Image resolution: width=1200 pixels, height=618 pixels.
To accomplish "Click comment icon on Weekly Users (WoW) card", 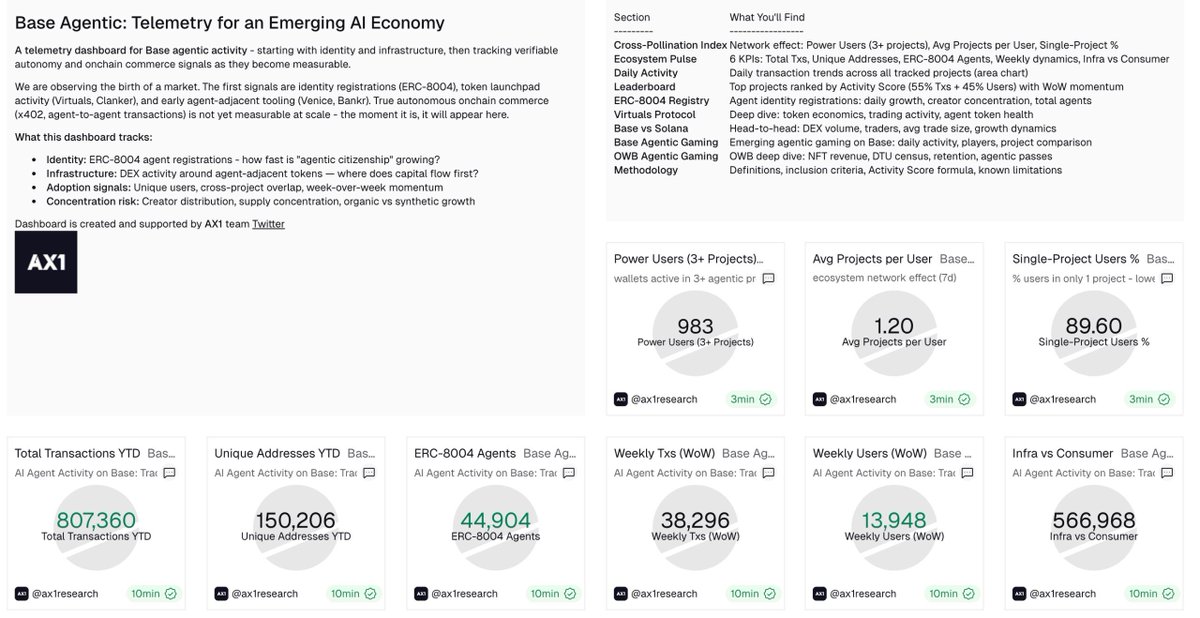I will pyautogui.click(x=967, y=473).
